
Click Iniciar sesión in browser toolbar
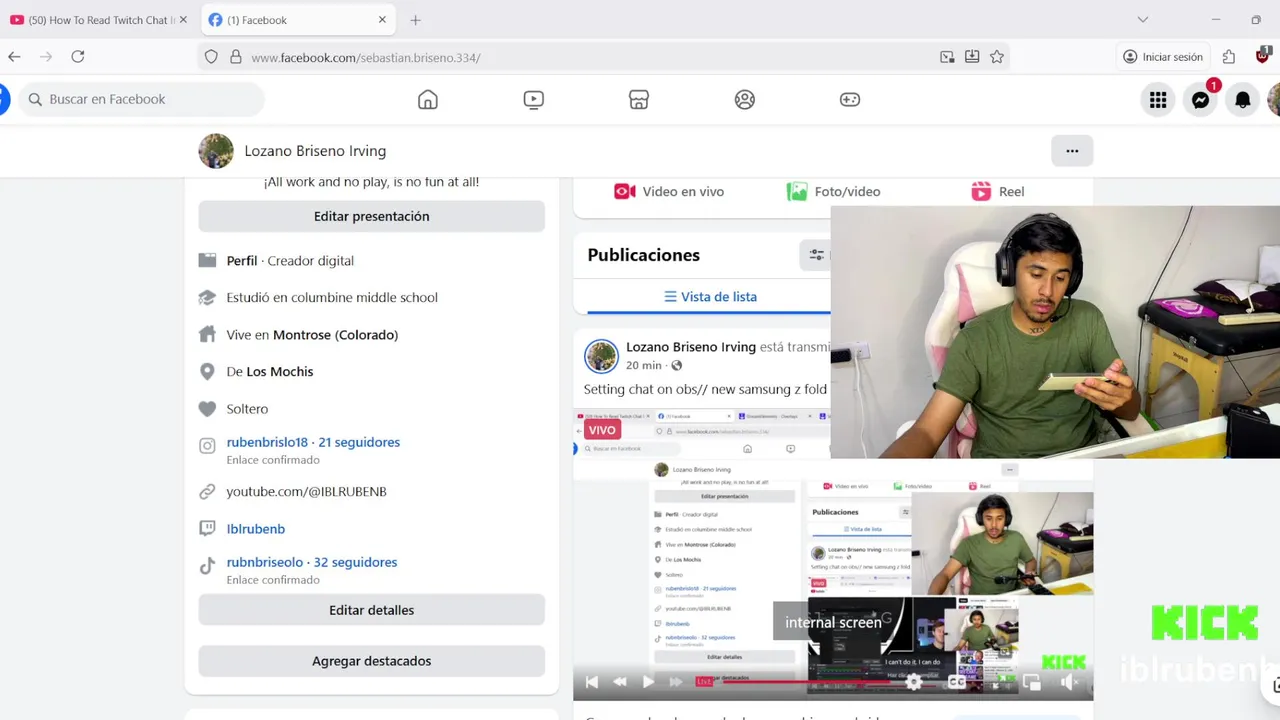[1163, 57]
